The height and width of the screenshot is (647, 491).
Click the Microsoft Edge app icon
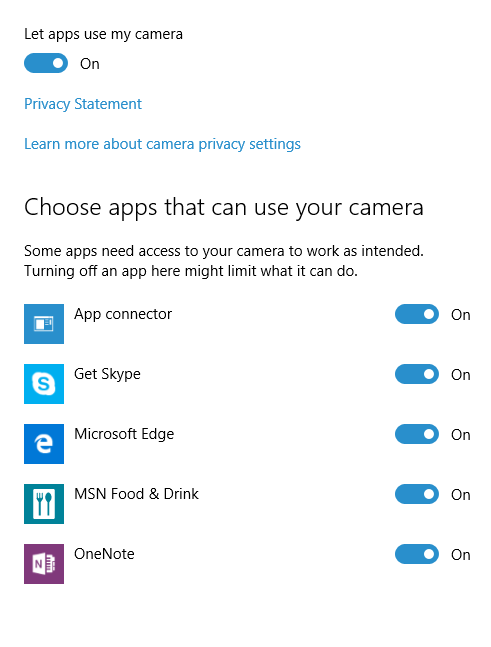click(x=44, y=444)
